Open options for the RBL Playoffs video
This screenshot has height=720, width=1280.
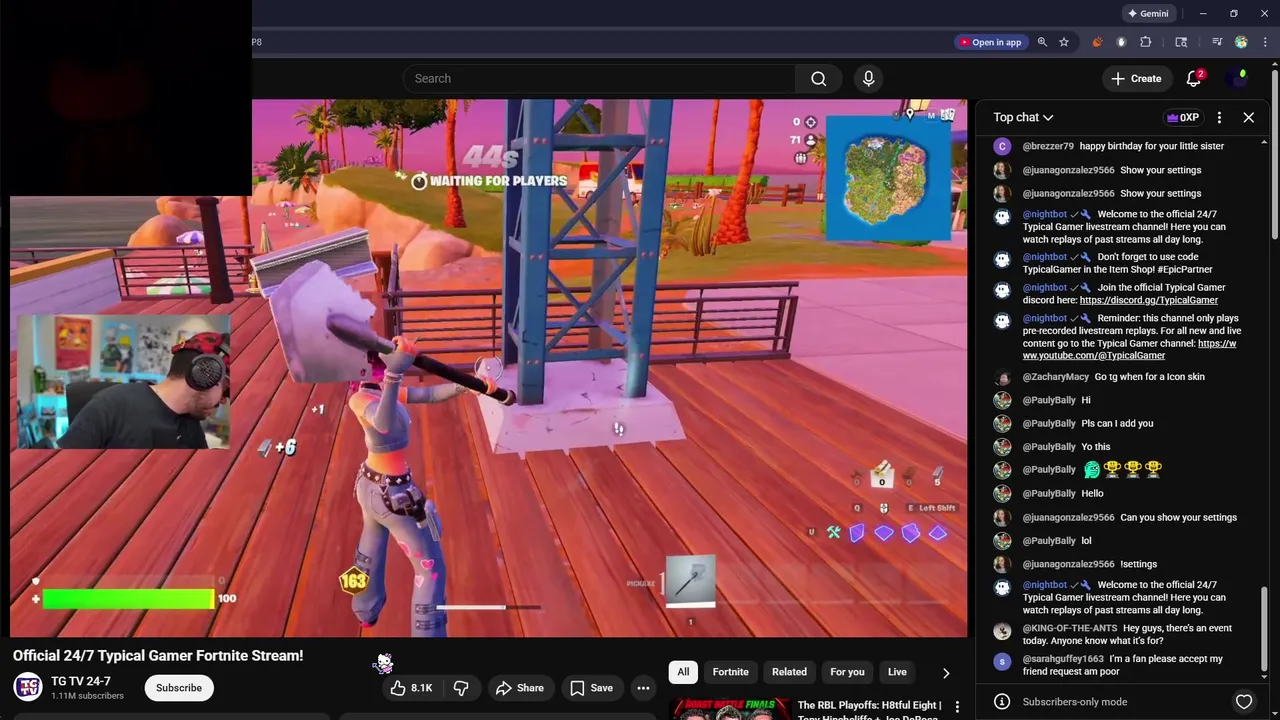[957, 707]
